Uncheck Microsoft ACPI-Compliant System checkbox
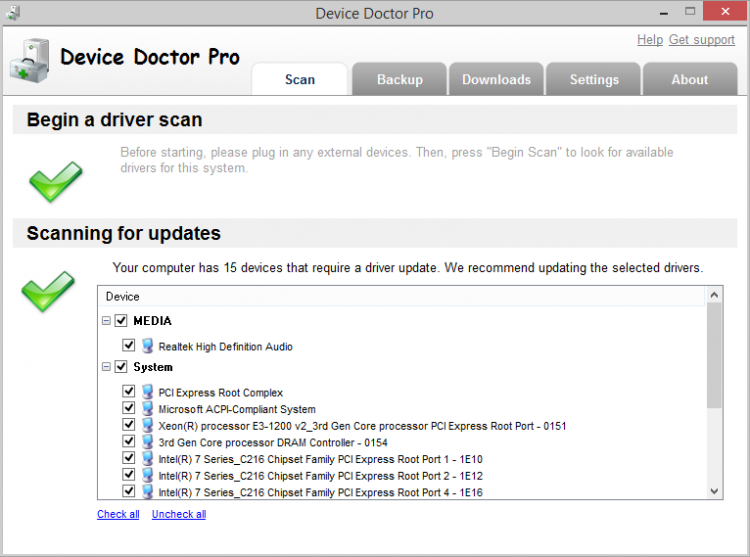This screenshot has width=750, height=557. [x=128, y=408]
